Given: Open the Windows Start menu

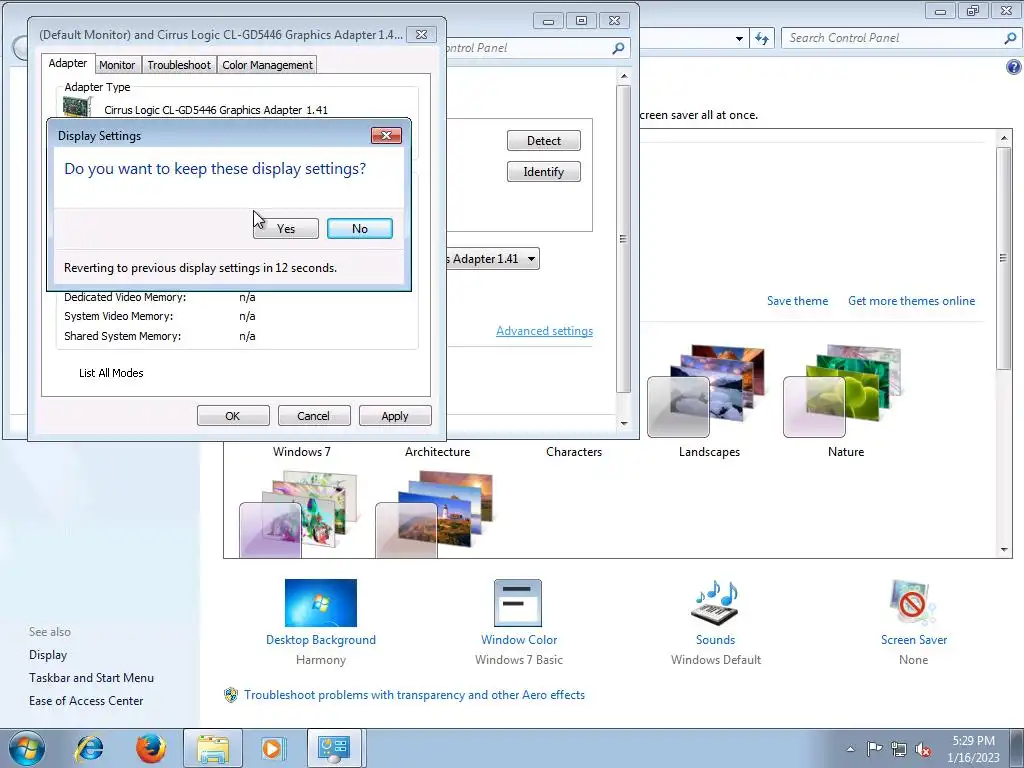Looking at the screenshot, I should [27, 748].
